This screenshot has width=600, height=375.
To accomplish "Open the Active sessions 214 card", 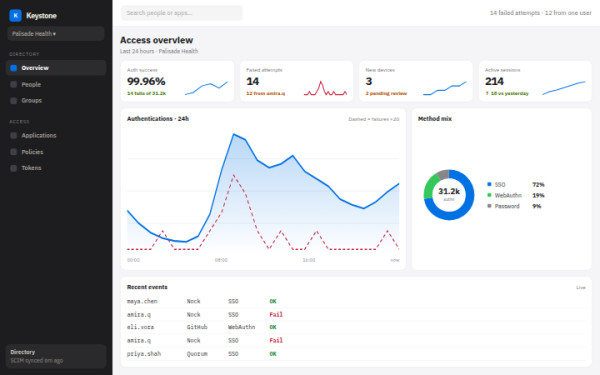I will 535,81.
